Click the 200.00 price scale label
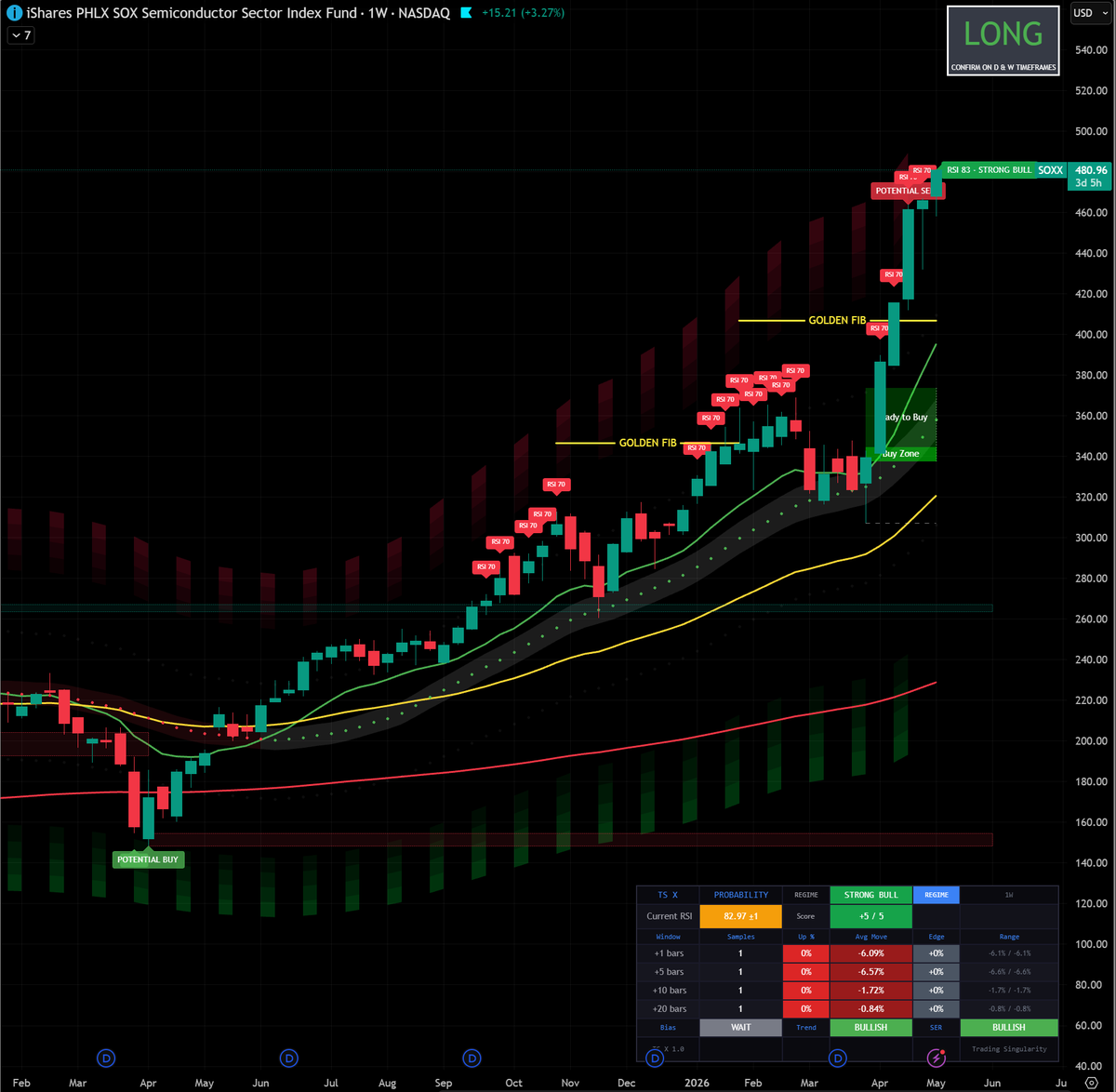 1091,741
